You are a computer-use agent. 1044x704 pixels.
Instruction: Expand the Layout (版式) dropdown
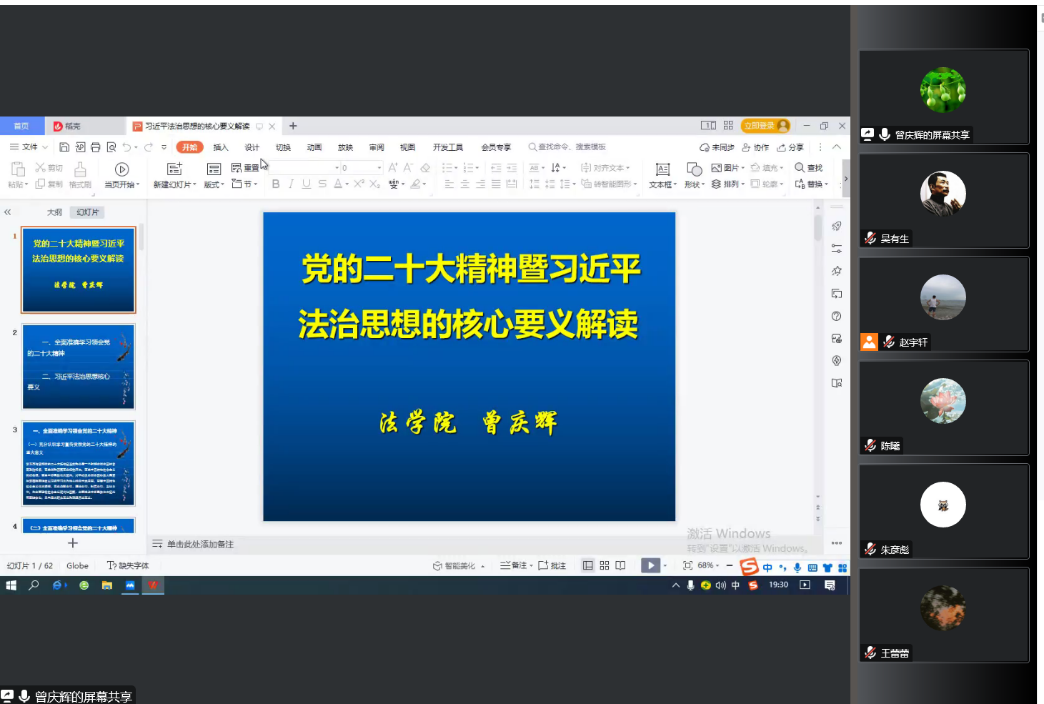214,184
